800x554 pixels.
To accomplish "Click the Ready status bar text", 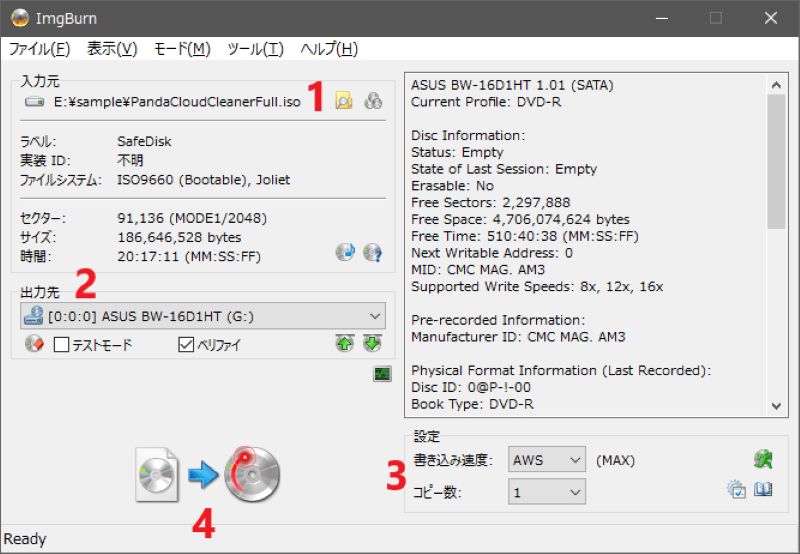I will [x=24, y=539].
